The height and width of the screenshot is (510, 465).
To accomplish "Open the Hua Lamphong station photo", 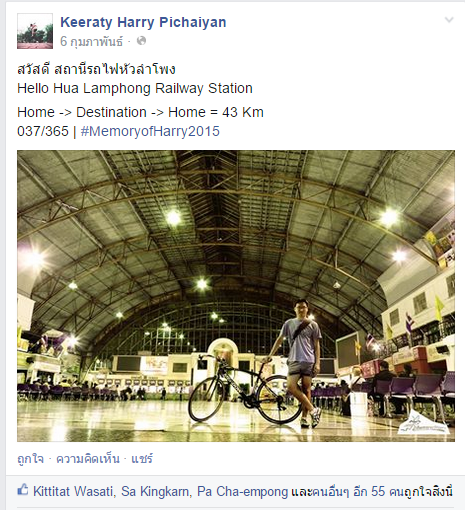I will (236, 296).
